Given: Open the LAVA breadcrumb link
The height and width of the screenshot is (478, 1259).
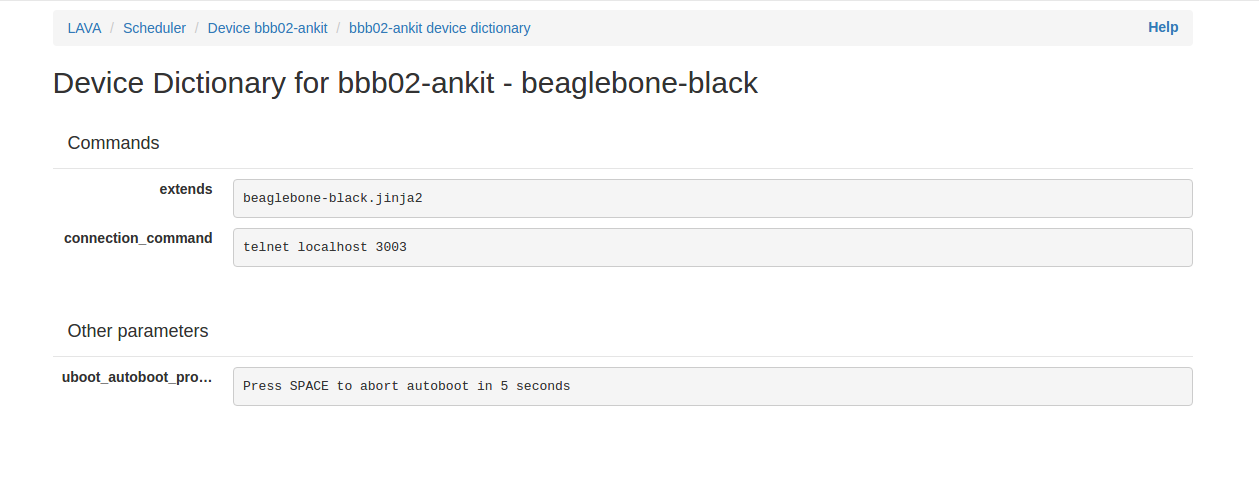Looking at the screenshot, I should 84,28.
